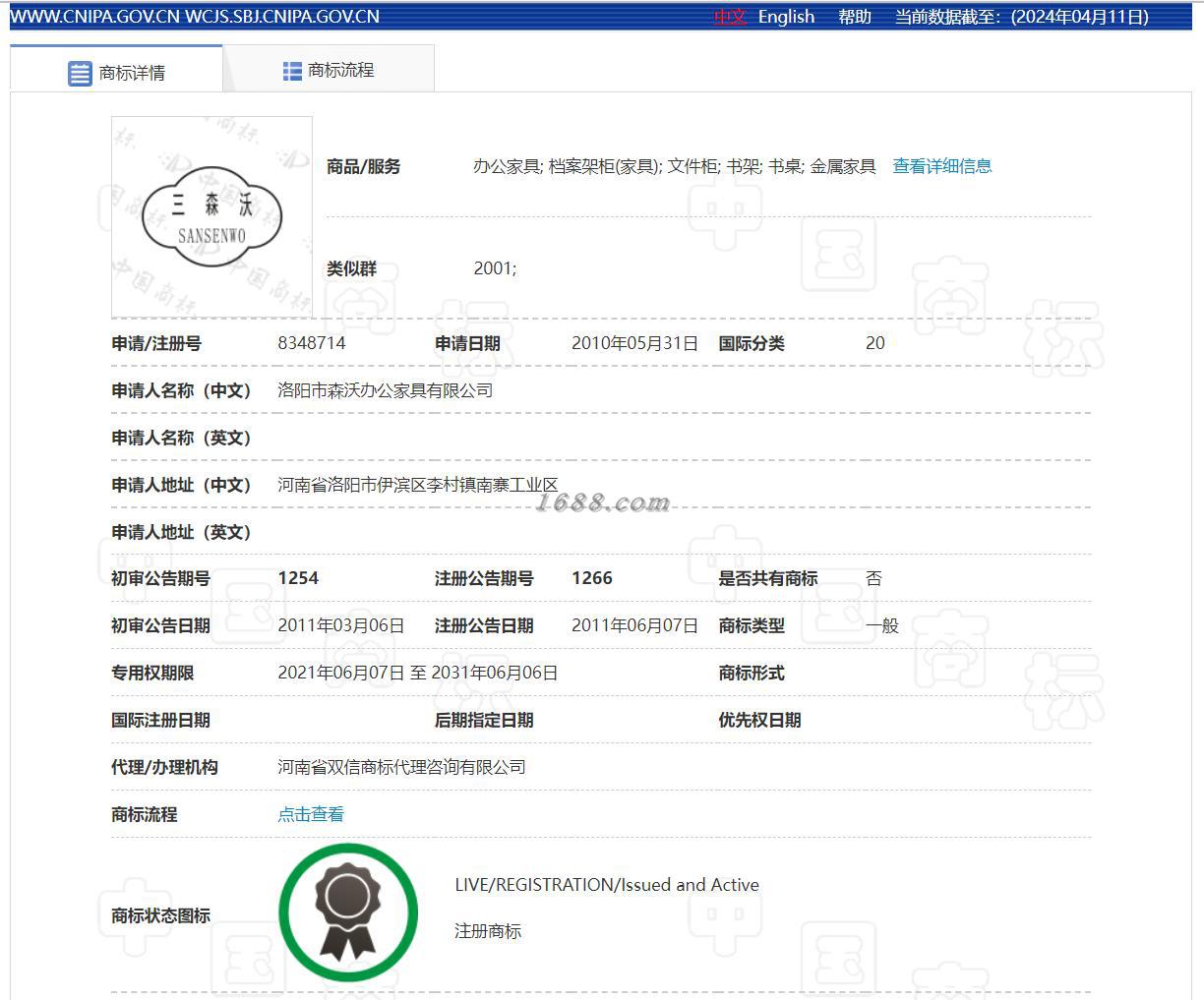The width and height of the screenshot is (1204, 1000).
Task: Select applicant name 洛阳市森沃办公家具有限公司
Action: point(385,390)
